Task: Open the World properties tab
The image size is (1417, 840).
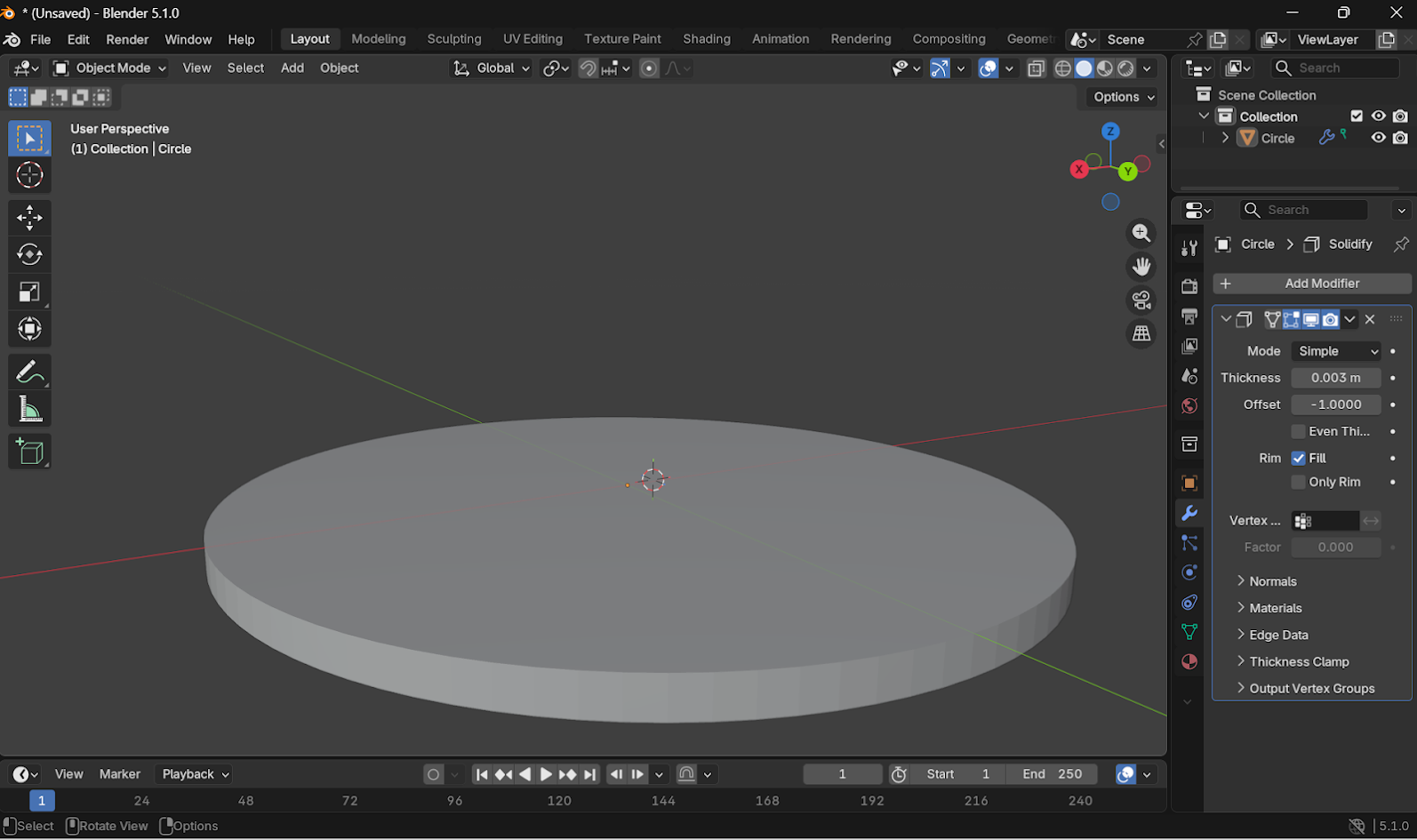Action: click(1189, 406)
